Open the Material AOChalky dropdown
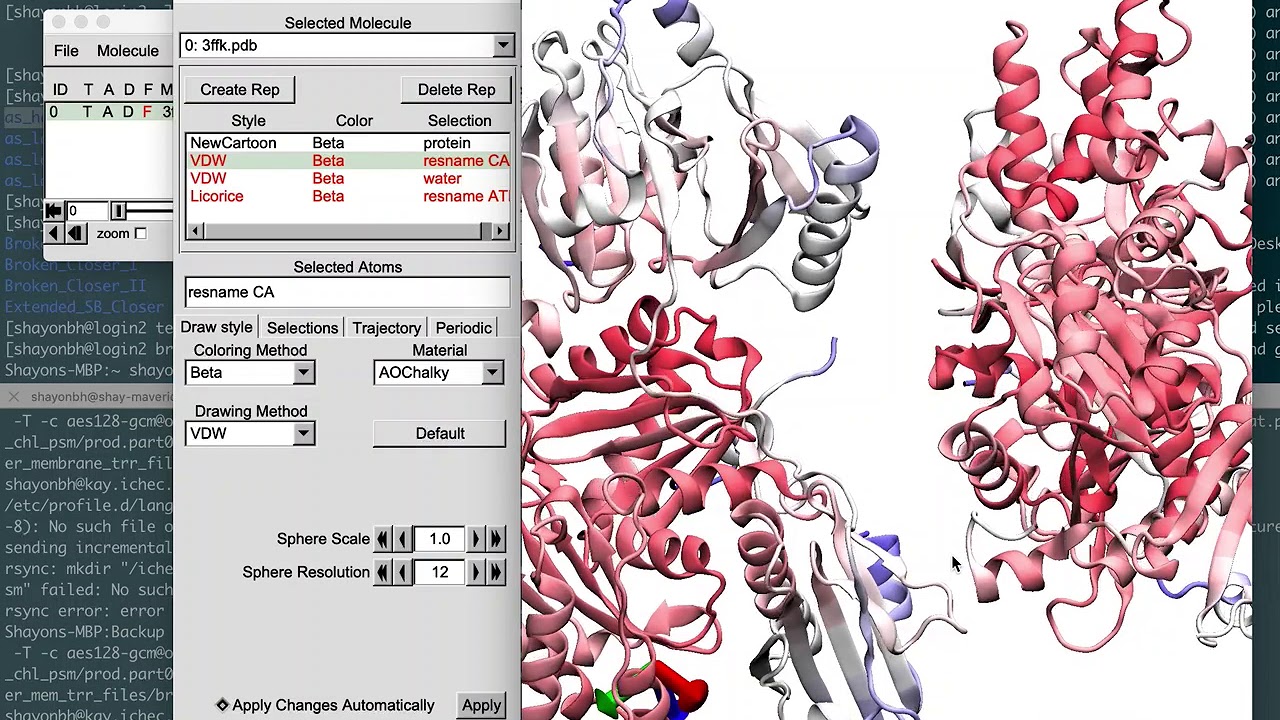The image size is (1280, 720). point(439,373)
